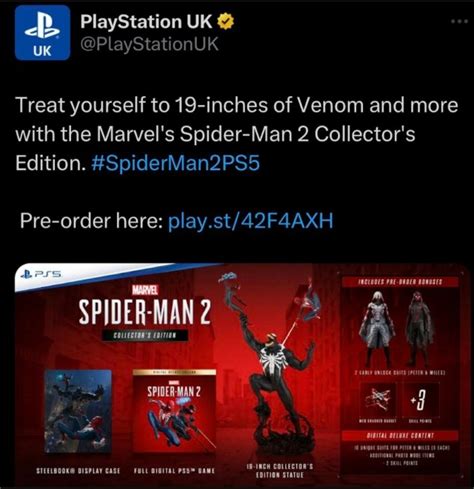Viewport: 474px width, 489px height.
Task: Click the Digital Deluxe Content header
Action: [x=400, y=436]
